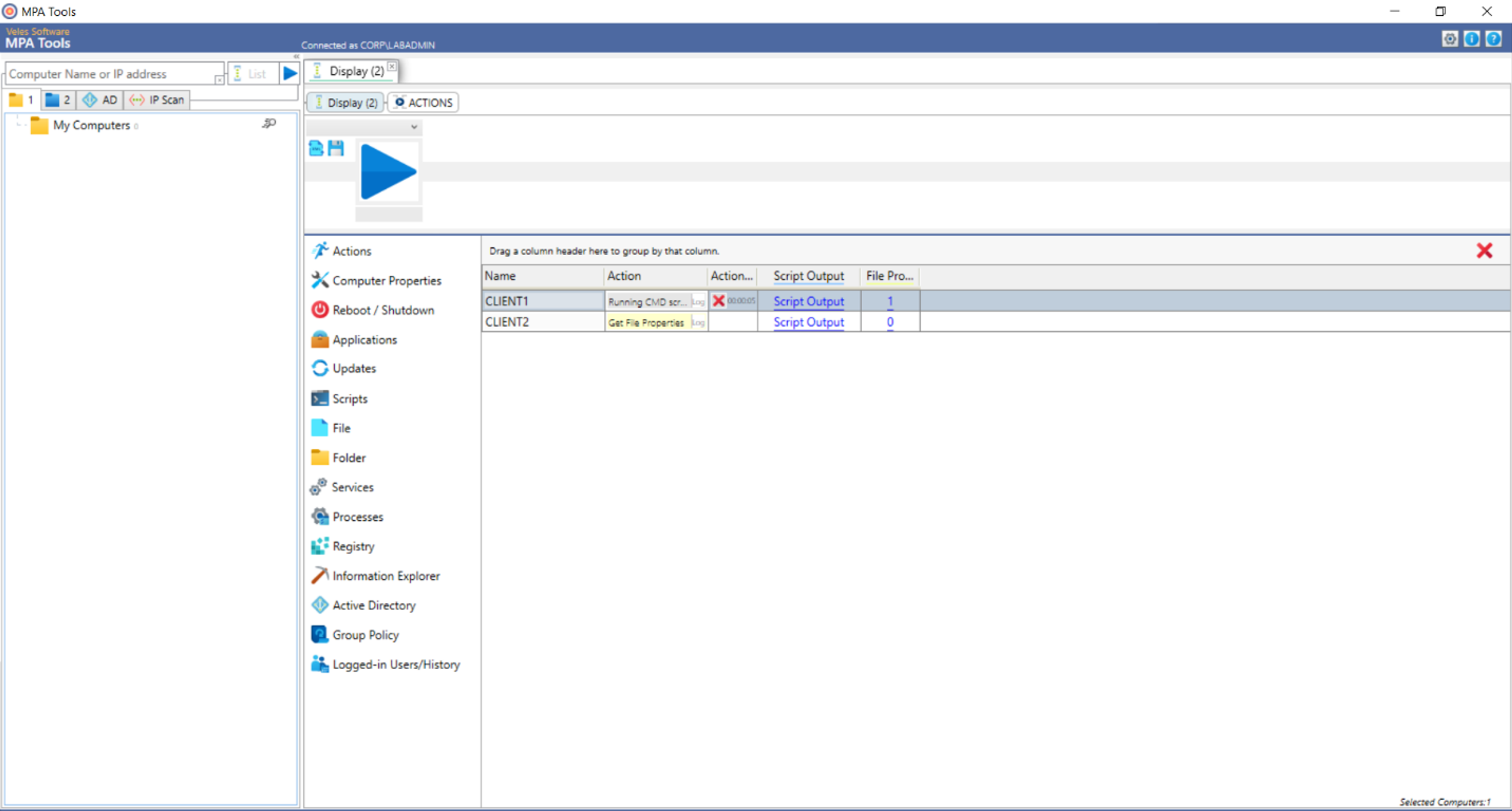Click the search icon in computers tree

tap(269, 123)
